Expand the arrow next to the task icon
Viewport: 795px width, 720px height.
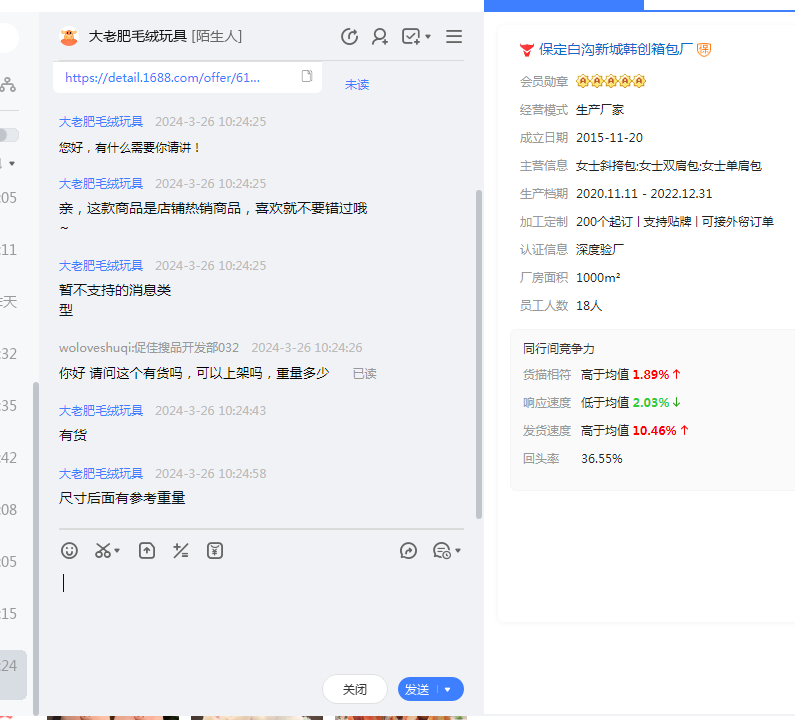tap(428, 37)
